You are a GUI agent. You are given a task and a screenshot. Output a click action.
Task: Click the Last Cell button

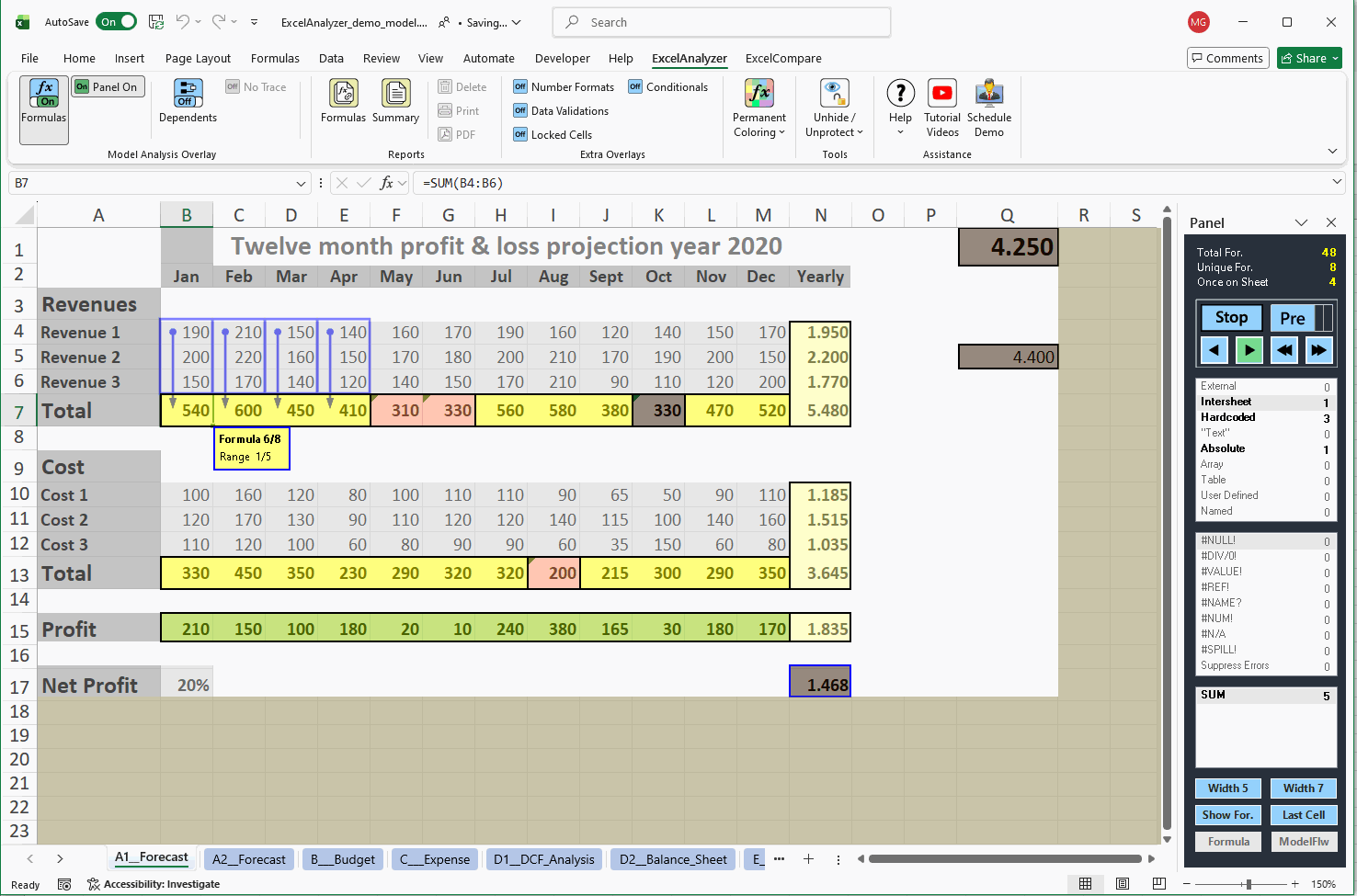click(x=1304, y=815)
